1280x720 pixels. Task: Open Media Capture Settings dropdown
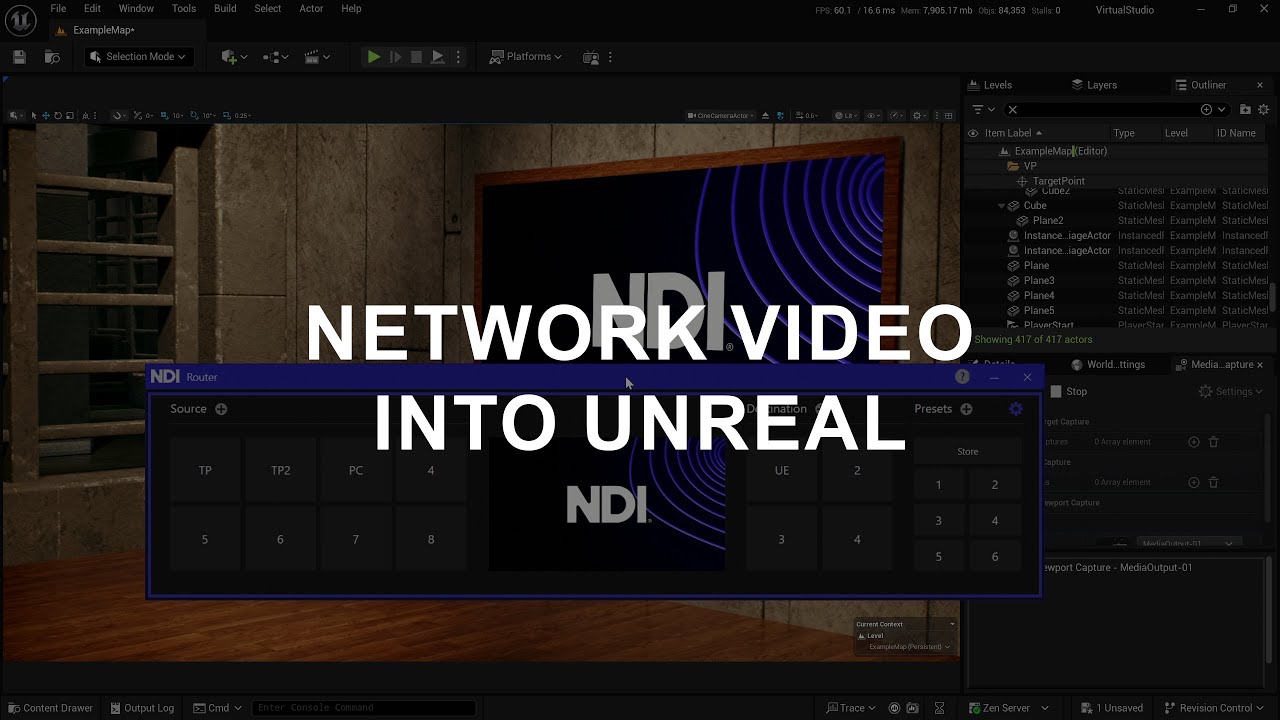coord(1231,392)
